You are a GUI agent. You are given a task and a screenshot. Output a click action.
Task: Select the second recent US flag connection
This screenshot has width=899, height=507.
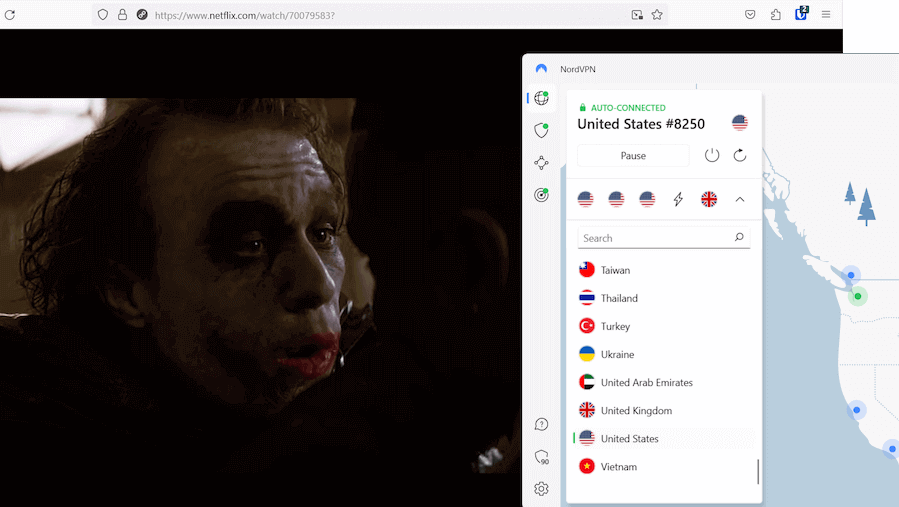pyautogui.click(x=616, y=199)
